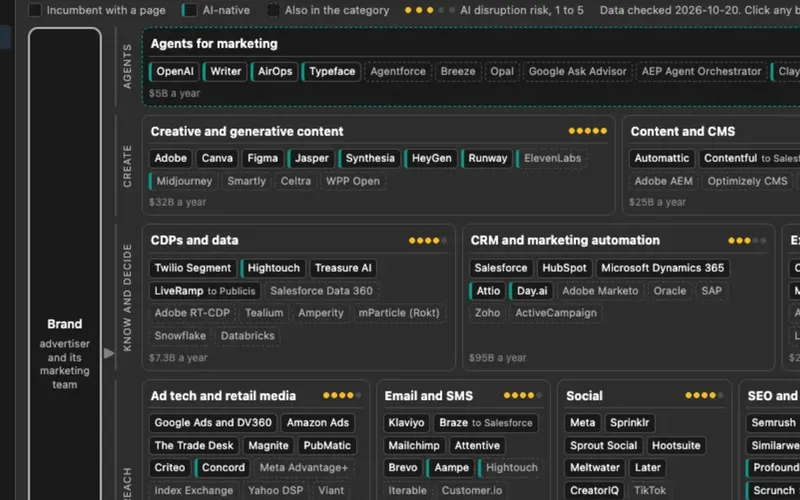The image size is (800, 500).
Task: Select the Concord chip
Action: tap(222, 468)
